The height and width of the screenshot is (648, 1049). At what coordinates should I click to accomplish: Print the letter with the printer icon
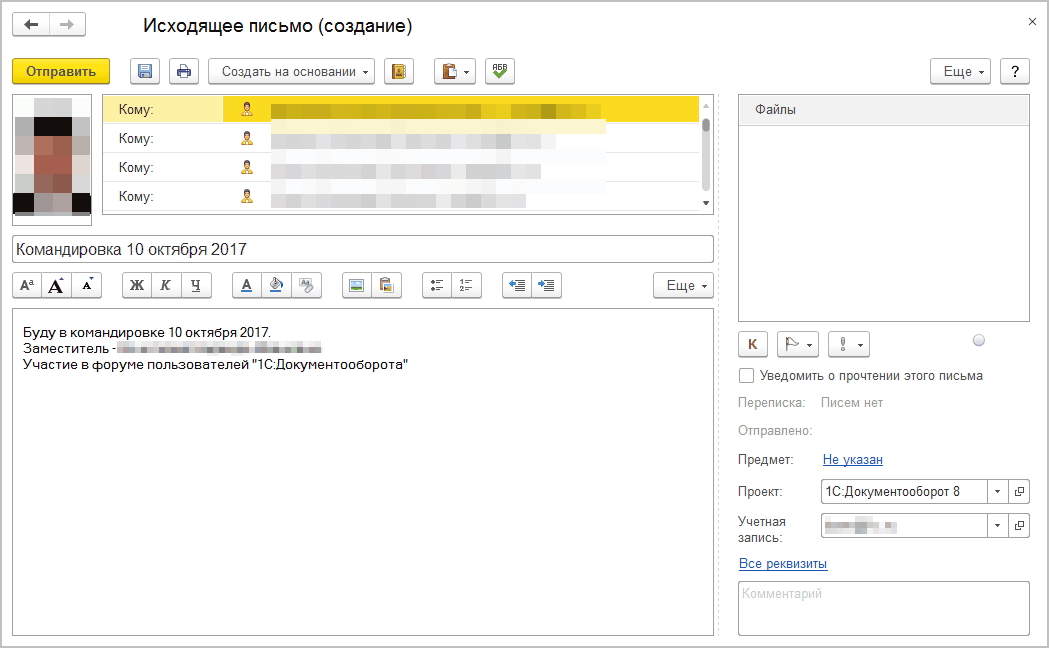[184, 72]
